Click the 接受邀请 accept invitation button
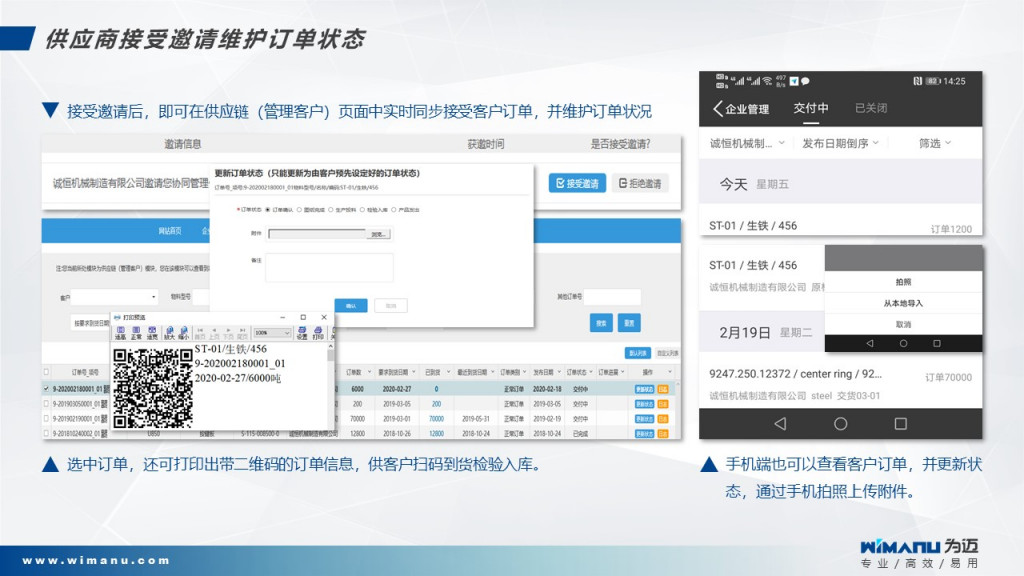The width and height of the screenshot is (1024, 576). coord(577,183)
